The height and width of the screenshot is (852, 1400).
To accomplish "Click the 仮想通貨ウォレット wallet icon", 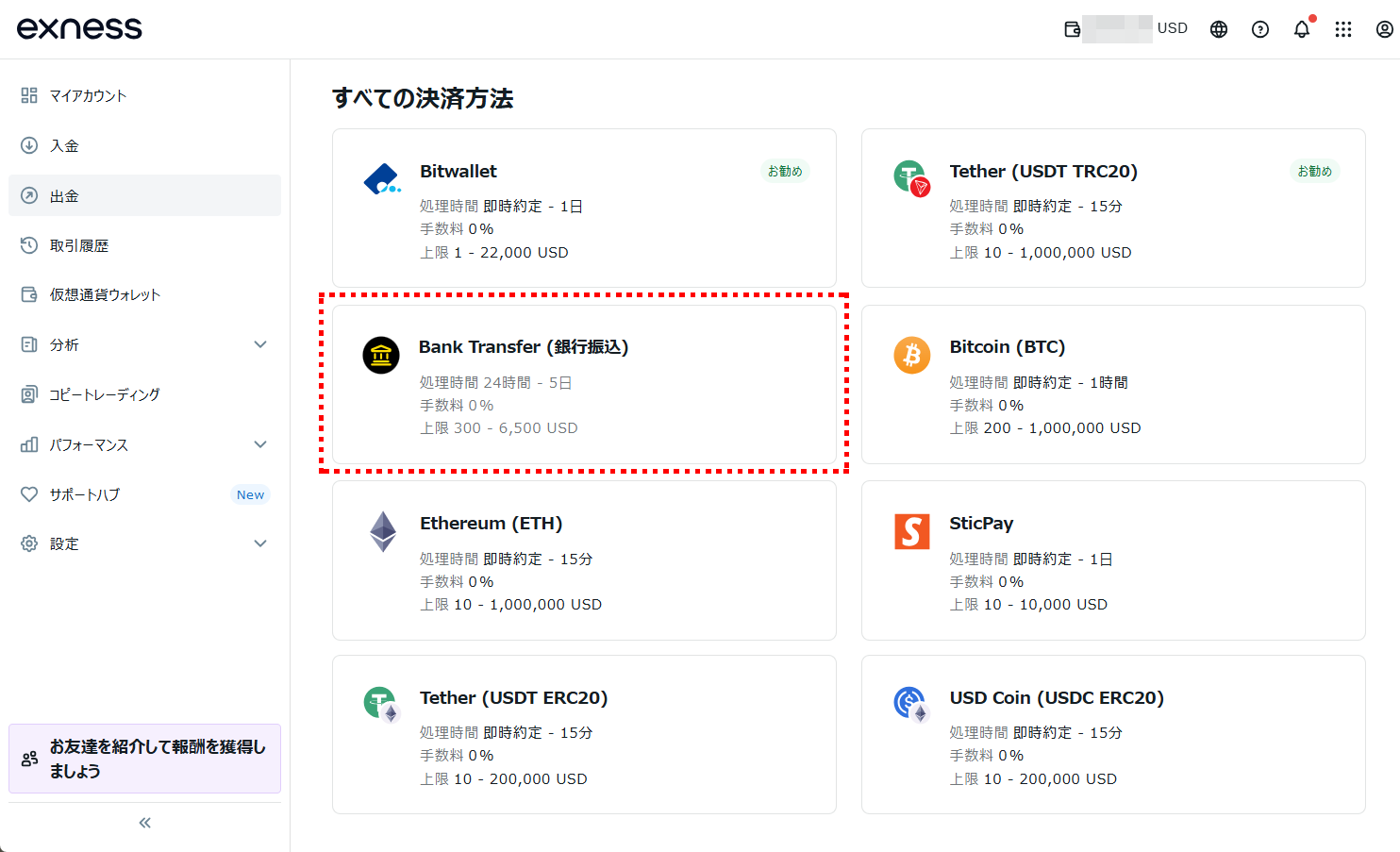I will pos(29,294).
